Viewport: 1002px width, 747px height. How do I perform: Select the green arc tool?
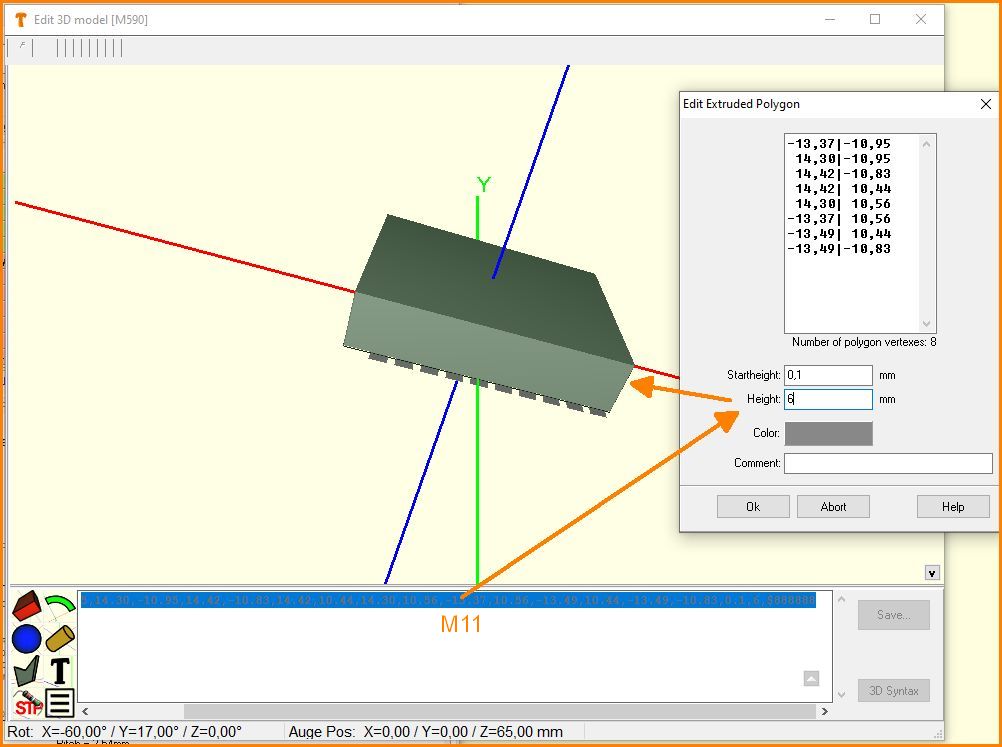point(61,605)
